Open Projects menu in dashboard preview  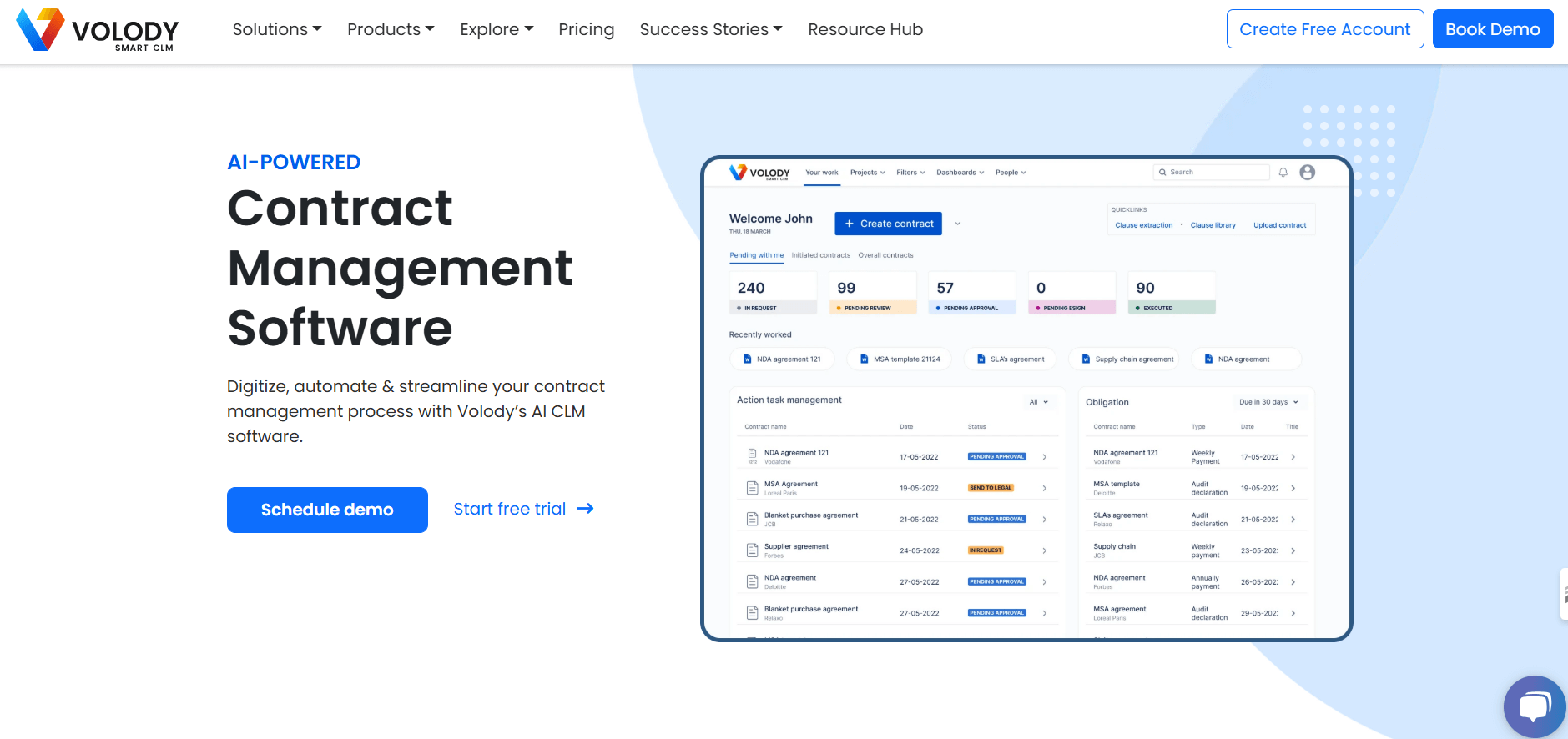[x=868, y=173]
